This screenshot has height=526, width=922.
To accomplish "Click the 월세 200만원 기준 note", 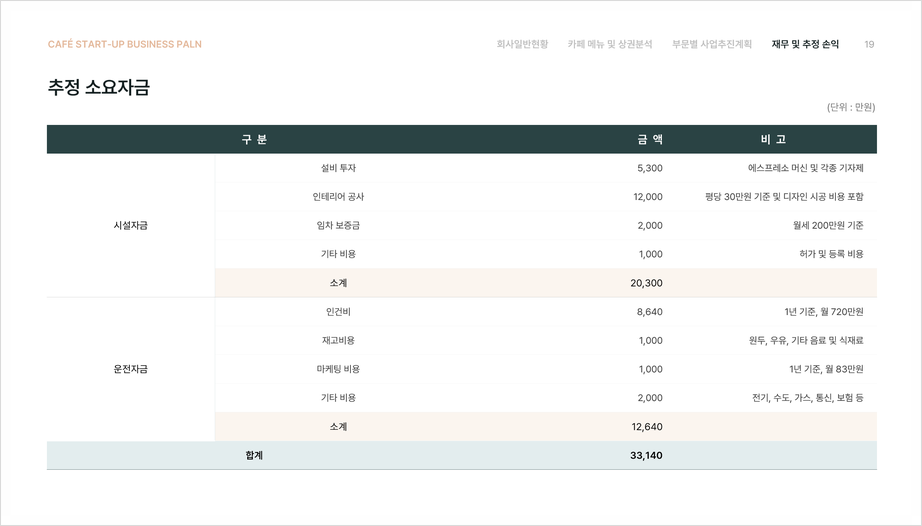I will (x=828, y=225).
